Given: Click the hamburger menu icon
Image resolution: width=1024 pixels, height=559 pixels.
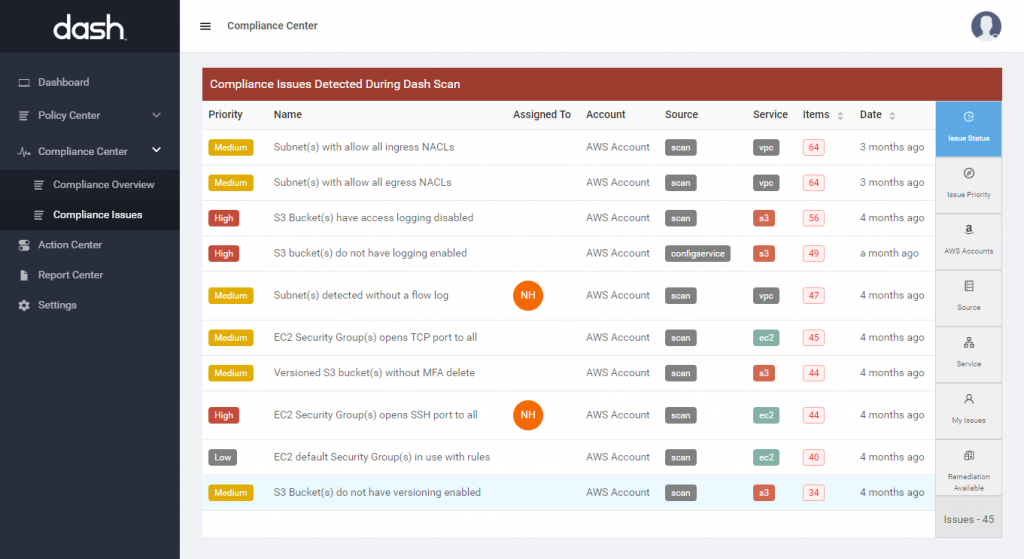Looking at the screenshot, I should 205,26.
